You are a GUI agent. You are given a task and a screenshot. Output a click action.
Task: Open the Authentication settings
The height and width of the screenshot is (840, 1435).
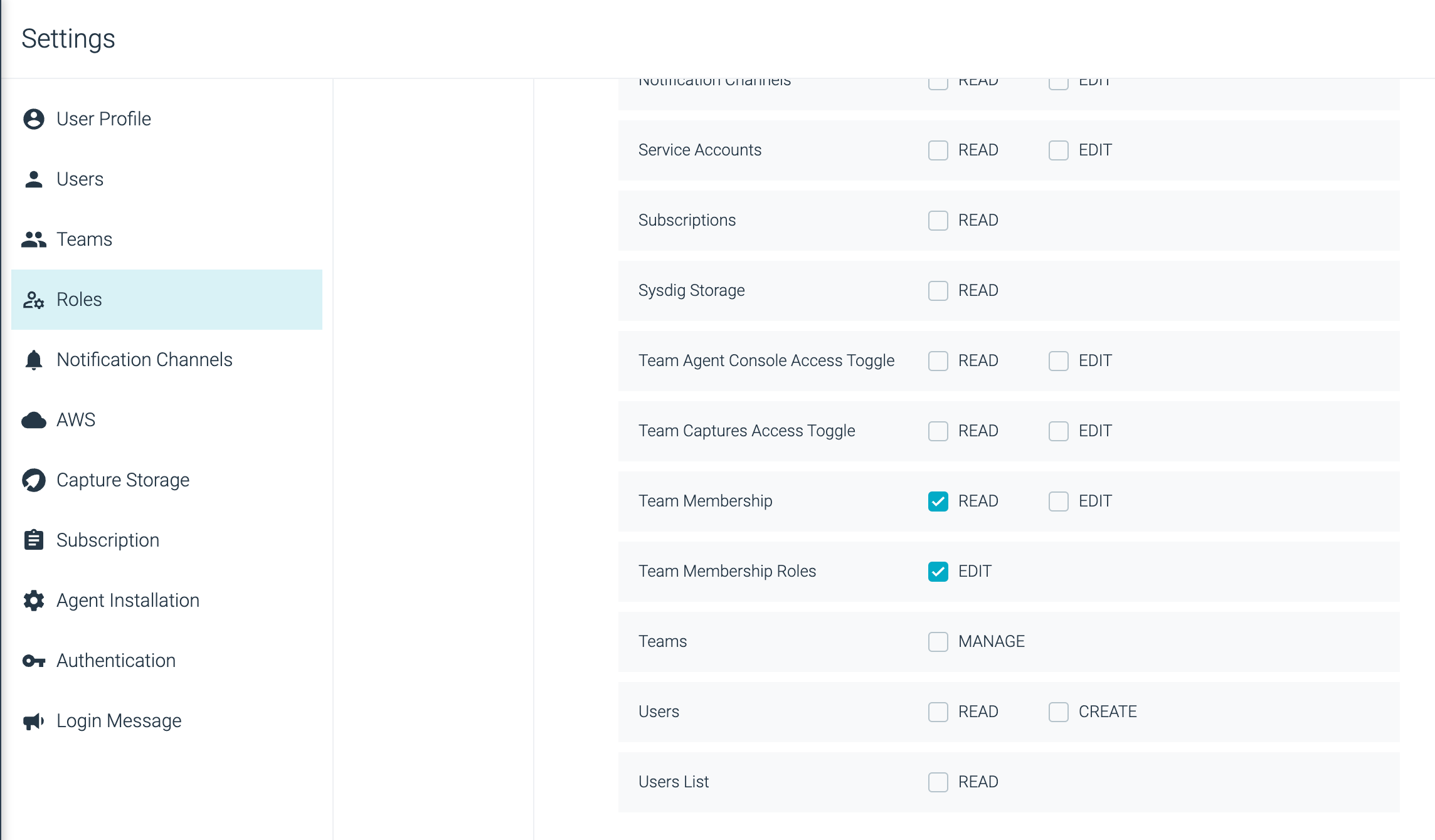click(x=167, y=661)
